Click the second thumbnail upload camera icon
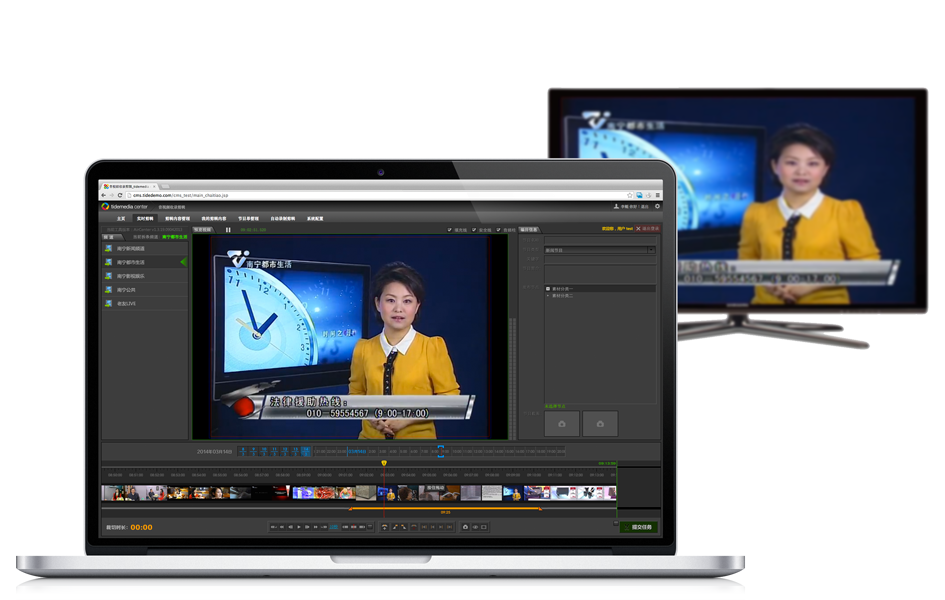 pyautogui.click(x=600, y=424)
